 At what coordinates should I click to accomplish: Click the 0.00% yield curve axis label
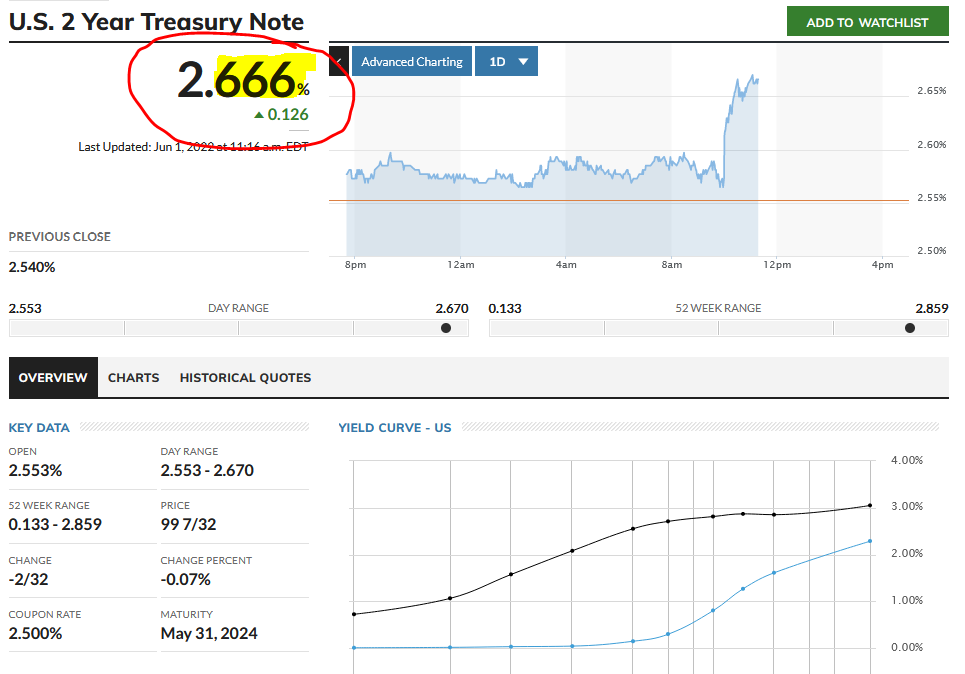907,647
